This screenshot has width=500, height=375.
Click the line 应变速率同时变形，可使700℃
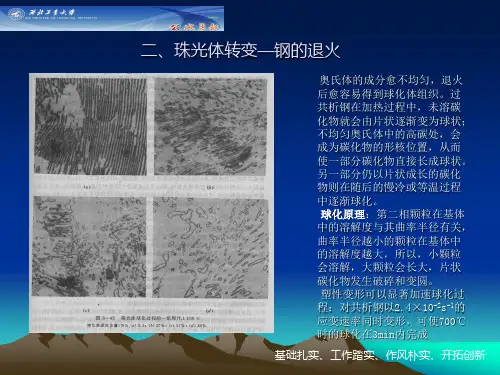coord(391,321)
